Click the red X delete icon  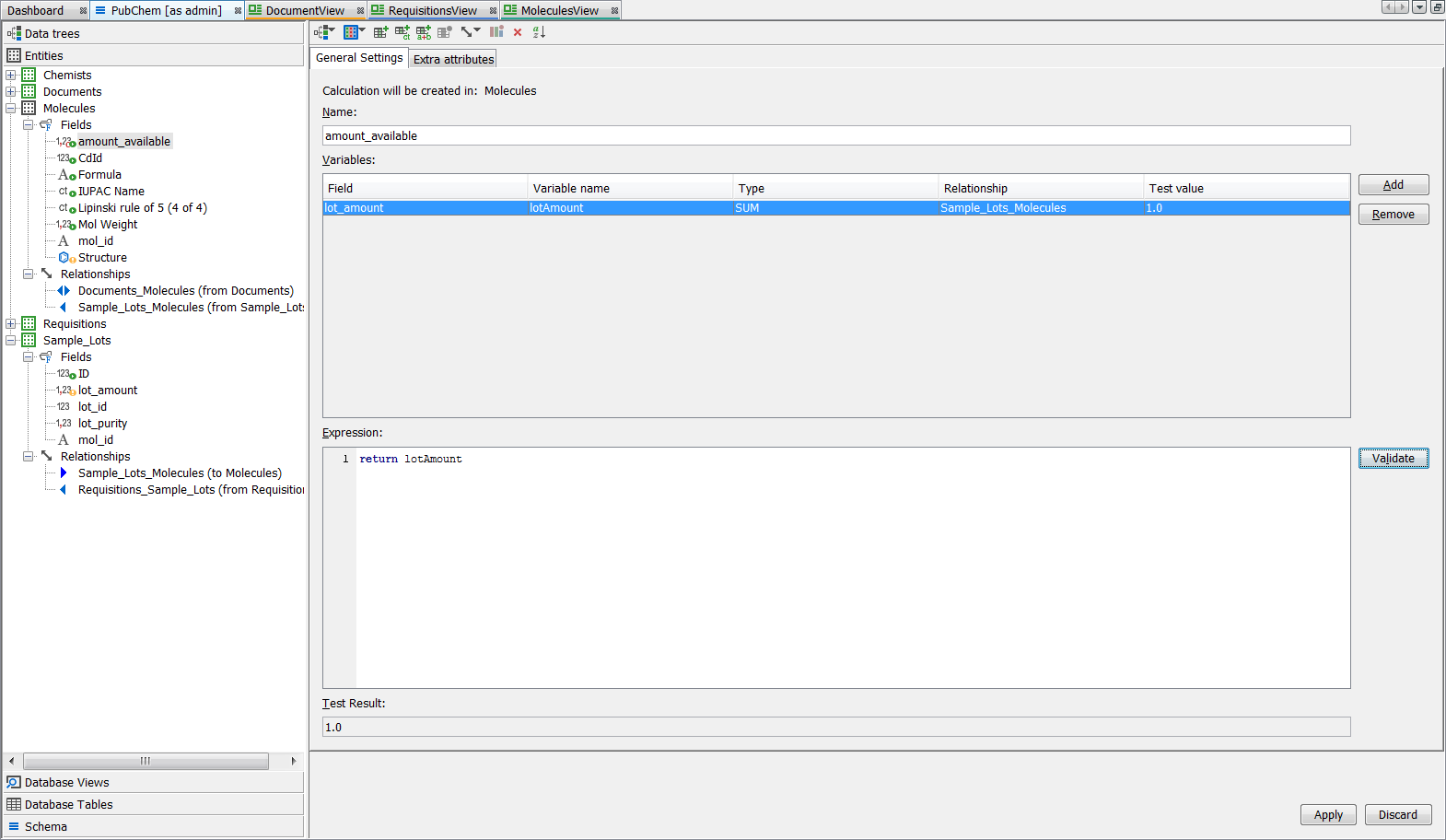point(518,32)
